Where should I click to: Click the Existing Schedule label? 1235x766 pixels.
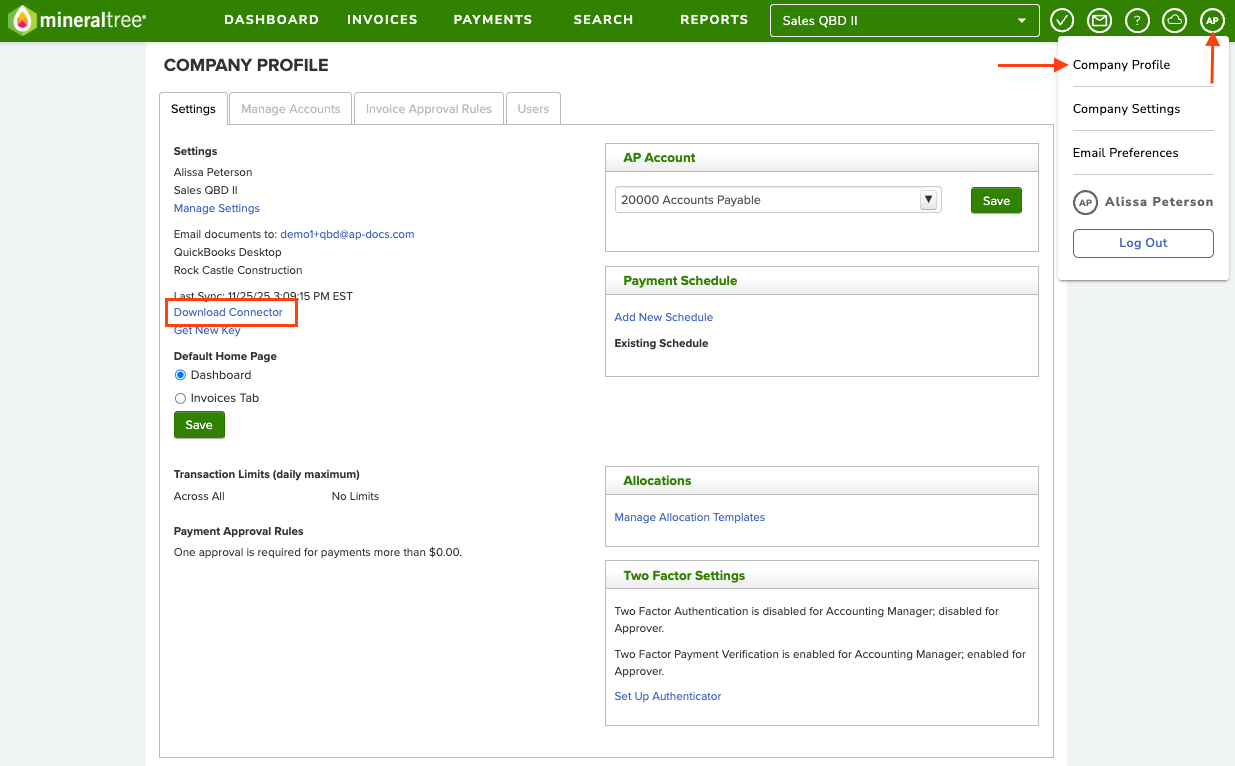[661, 343]
